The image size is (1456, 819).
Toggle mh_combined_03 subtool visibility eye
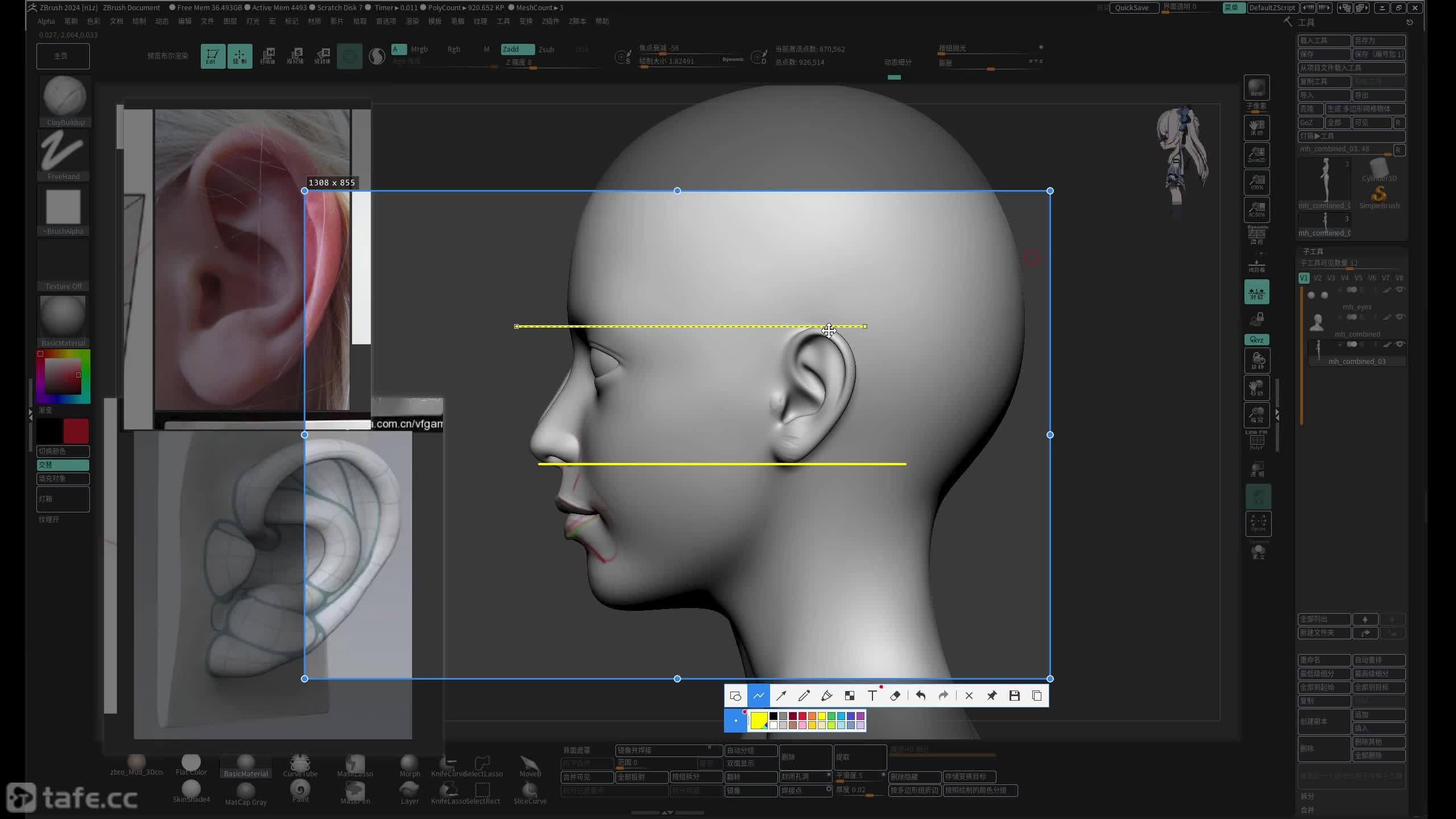(1400, 344)
